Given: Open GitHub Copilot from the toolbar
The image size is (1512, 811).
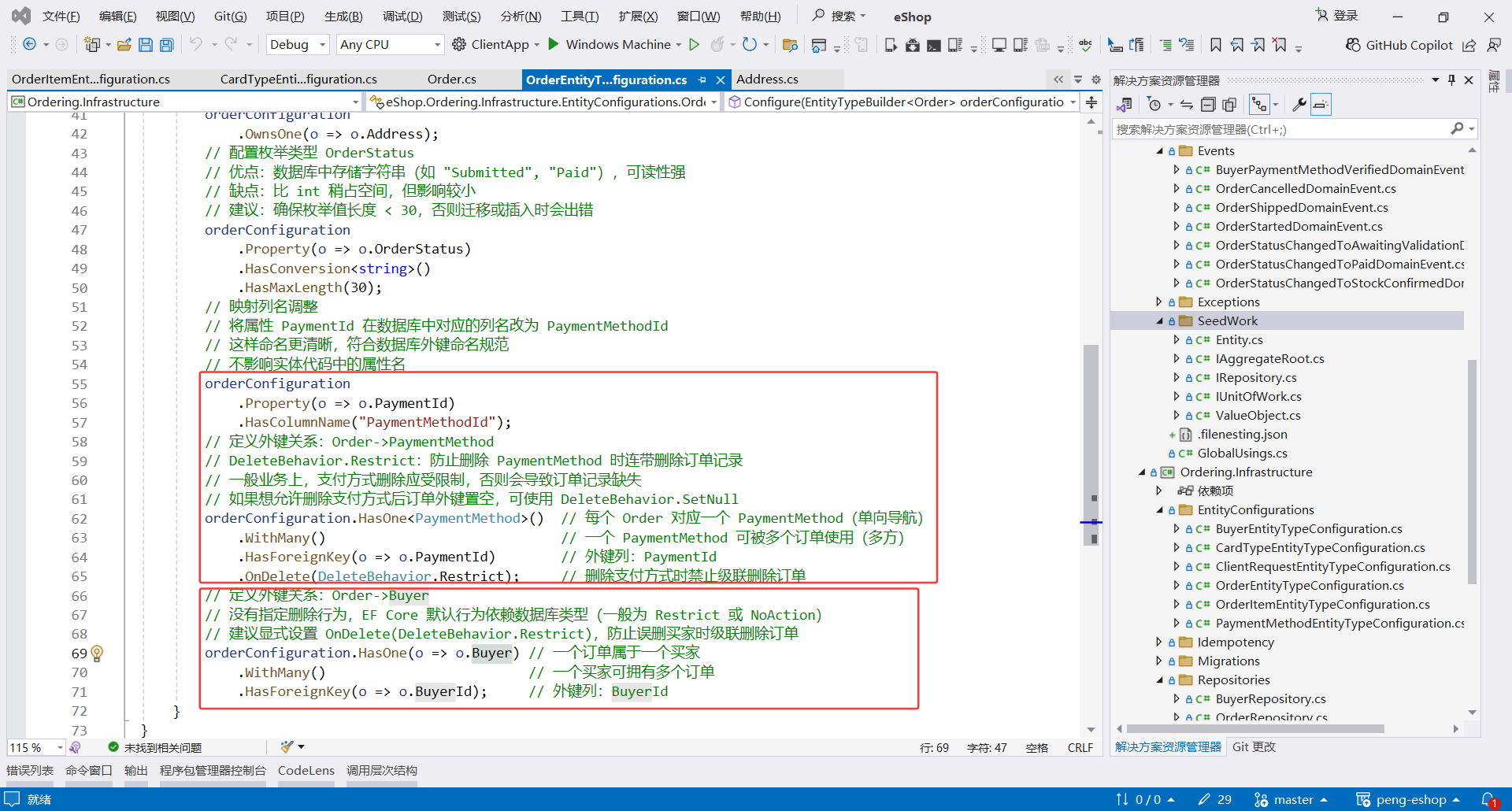Looking at the screenshot, I should pyautogui.click(x=1399, y=45).
